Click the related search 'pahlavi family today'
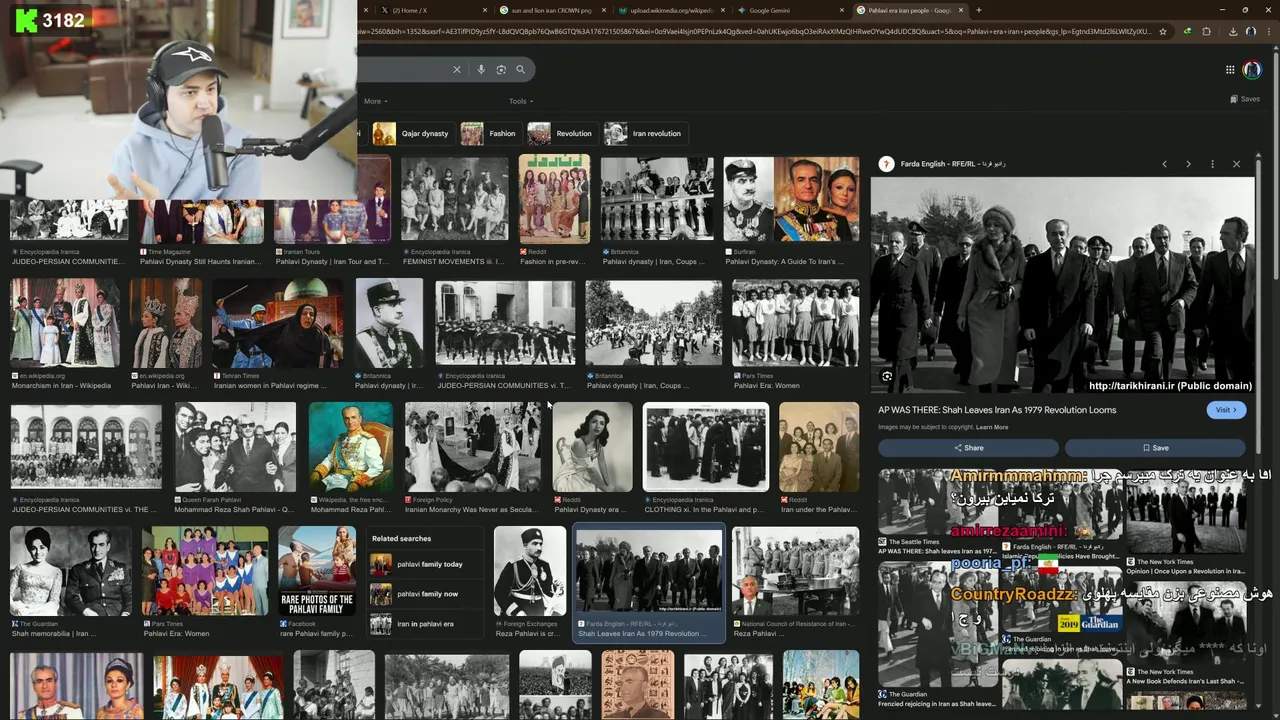 [x=427, y=565]
